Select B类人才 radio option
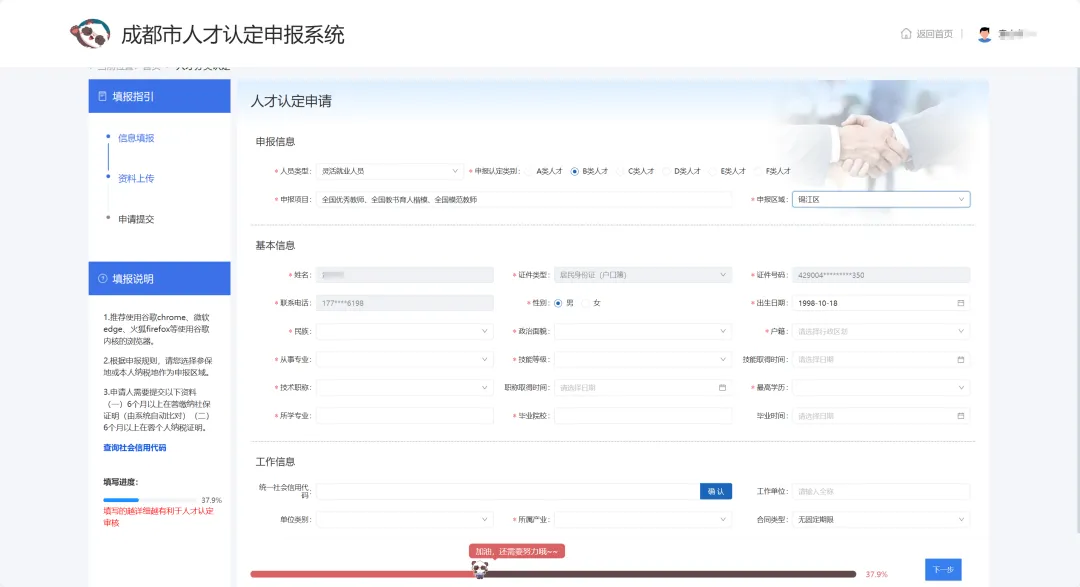1080x587 pixels. [x=574, y=171]
